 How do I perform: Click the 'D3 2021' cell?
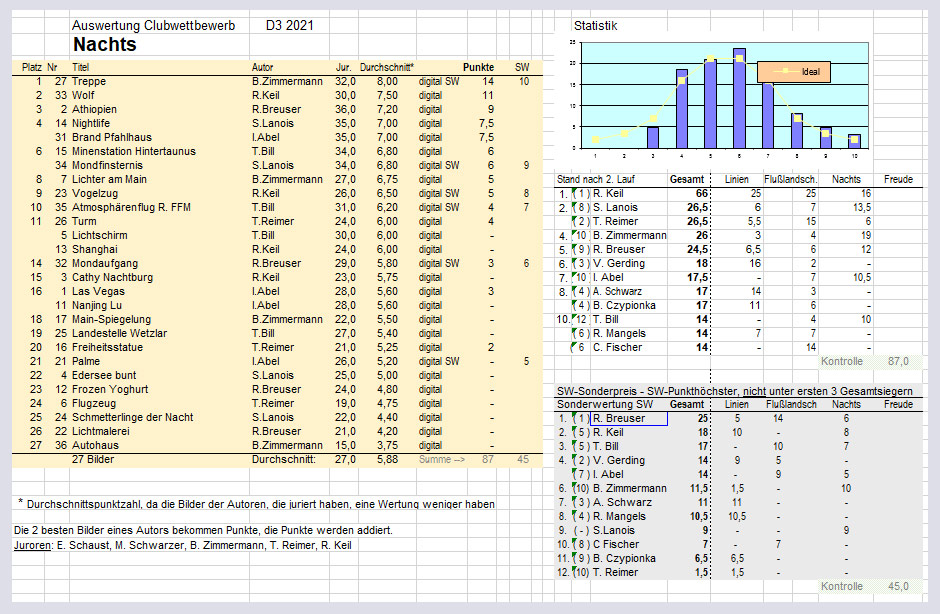tap(290, 26)
